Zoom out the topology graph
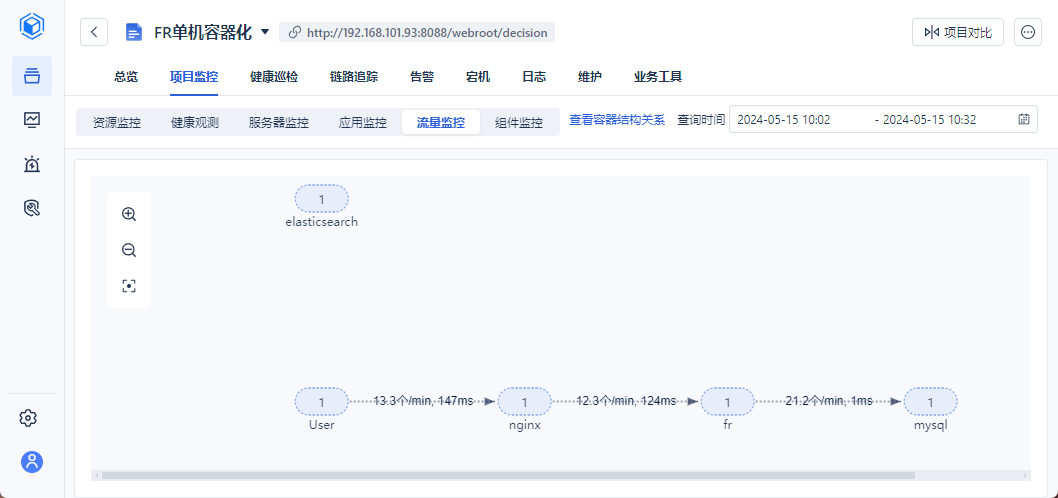Image resolution: width=1058 pixels, height=498 pixels. [129, 250]
